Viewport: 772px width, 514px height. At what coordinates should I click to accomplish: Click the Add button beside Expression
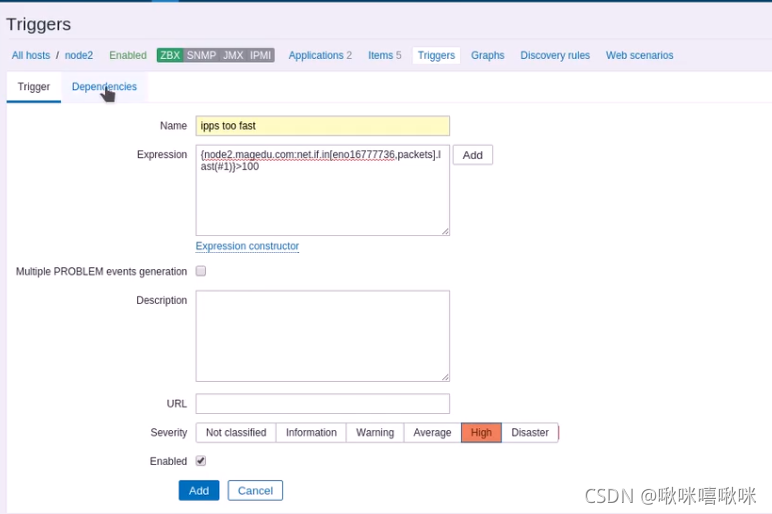[x=473, y=155]
